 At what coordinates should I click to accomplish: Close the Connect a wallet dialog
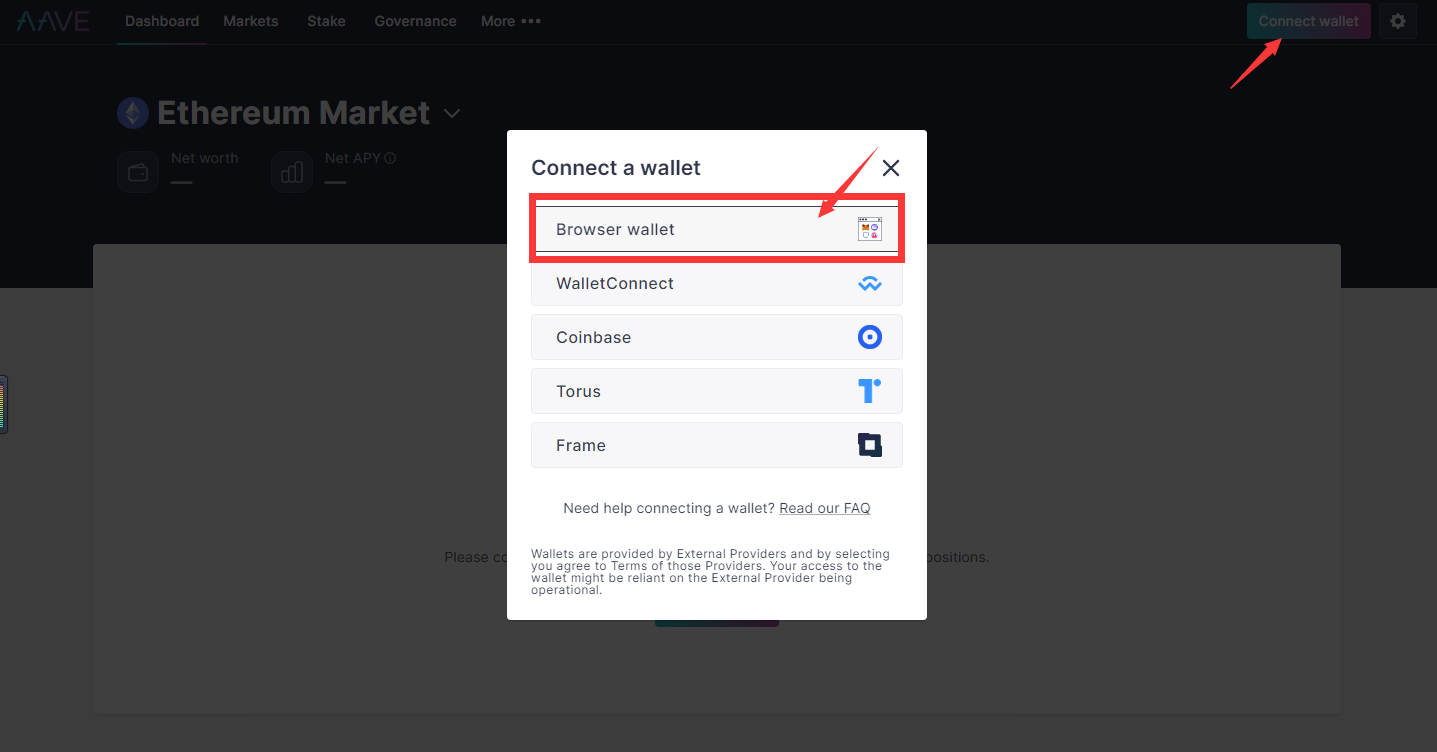pos(891,168)
